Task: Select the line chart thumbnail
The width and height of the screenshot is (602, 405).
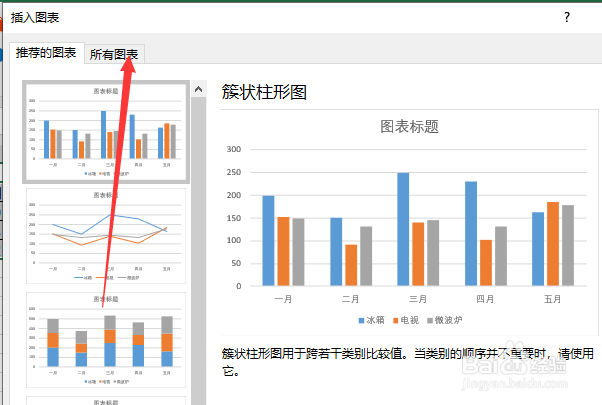Action: click(106, 236)
